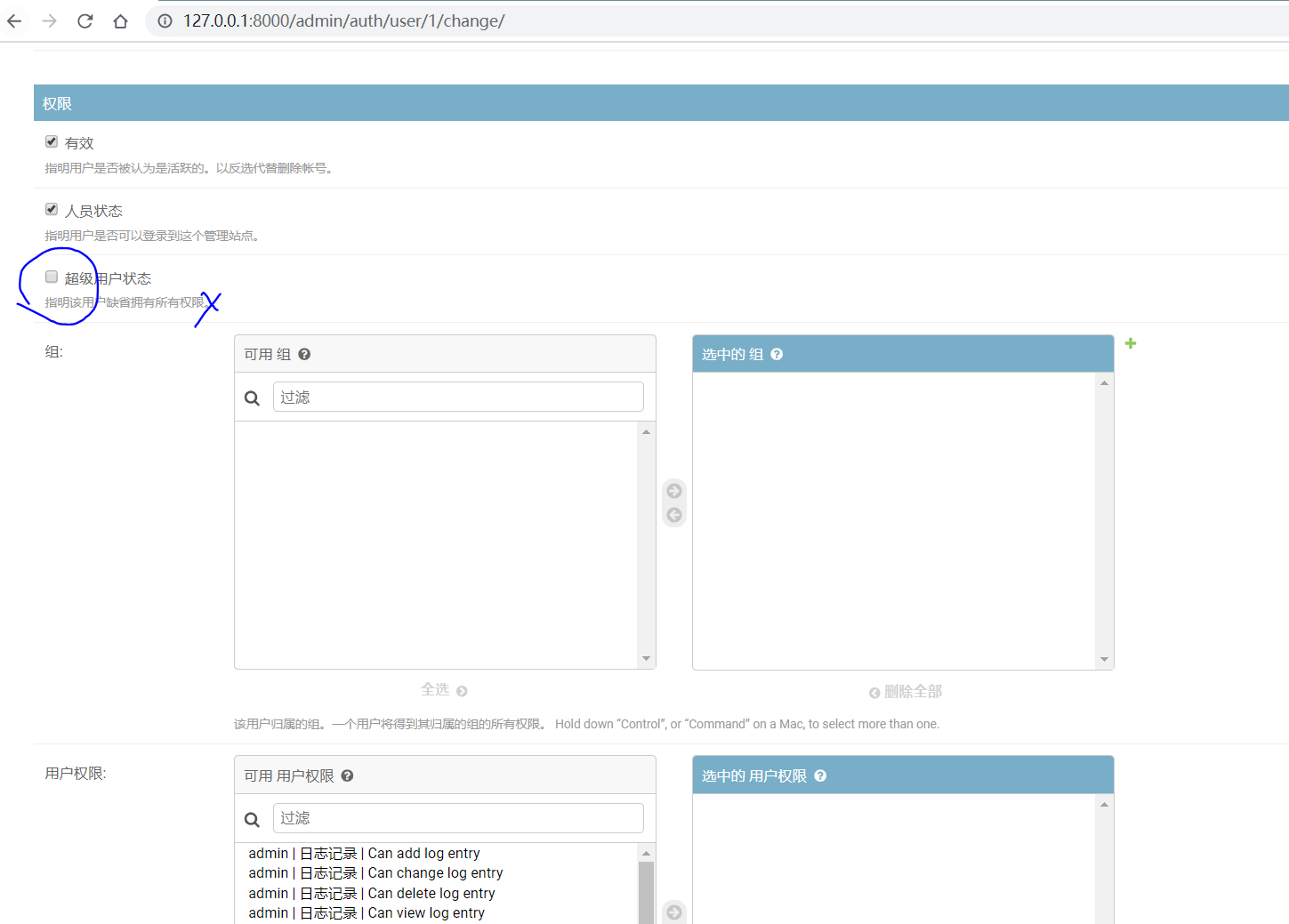This screenshot has height=924, width=1289.
Task: Click the 有效 label text
Action: tap(79, 143)
